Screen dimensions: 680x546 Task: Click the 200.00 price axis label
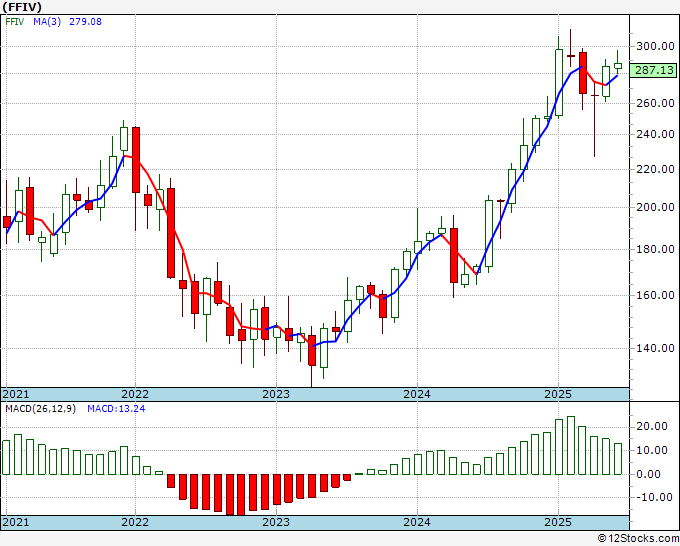click(x=655, y=207)
